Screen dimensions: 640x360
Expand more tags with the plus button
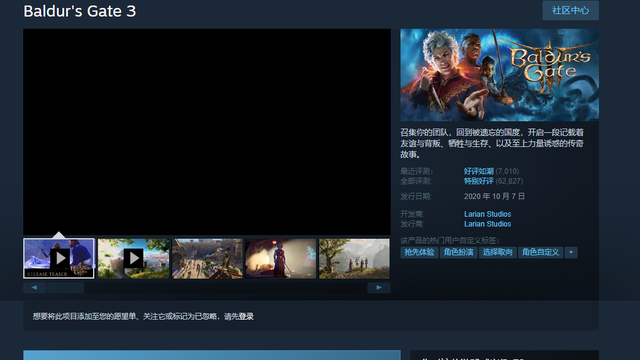571,252
